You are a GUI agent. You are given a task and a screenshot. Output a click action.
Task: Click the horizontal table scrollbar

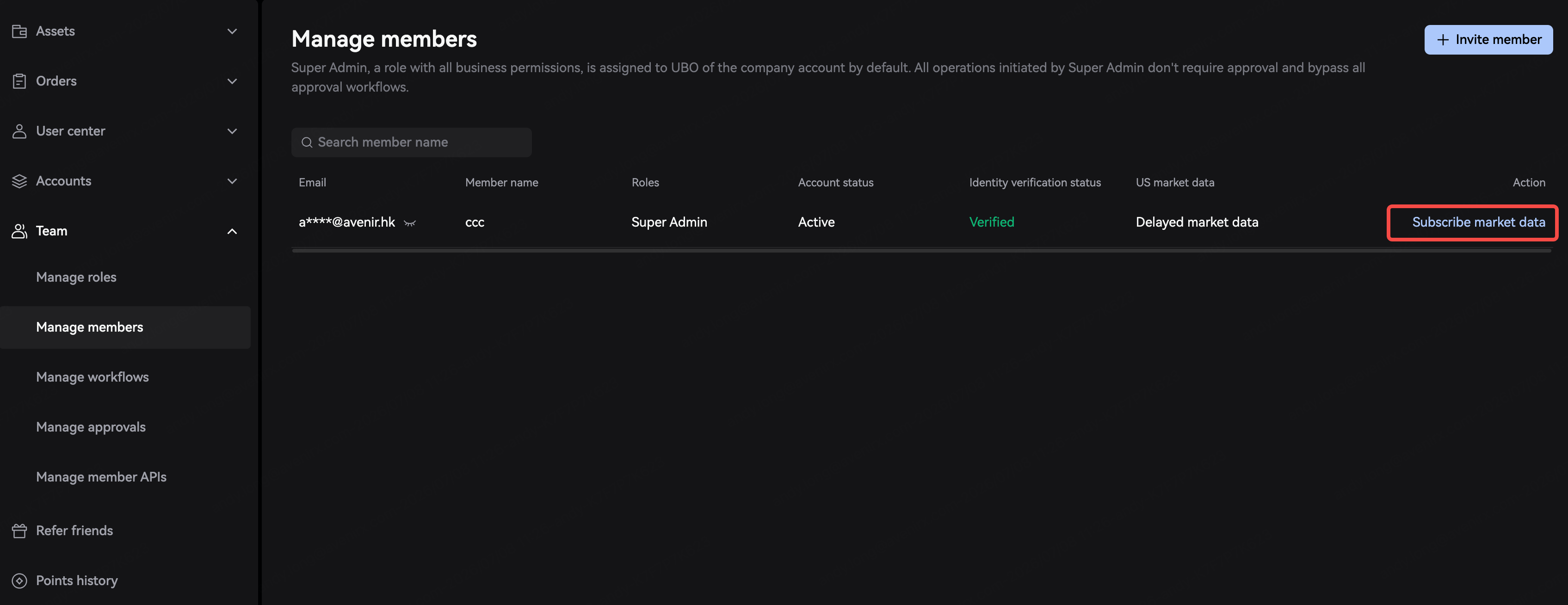click(921, 250)
